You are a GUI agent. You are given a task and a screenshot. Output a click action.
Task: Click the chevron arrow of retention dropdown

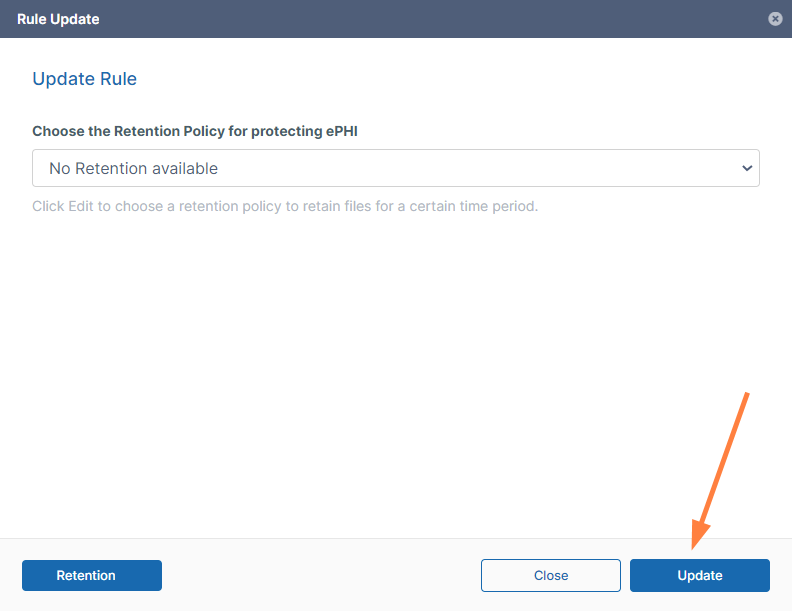pos(746,168)
